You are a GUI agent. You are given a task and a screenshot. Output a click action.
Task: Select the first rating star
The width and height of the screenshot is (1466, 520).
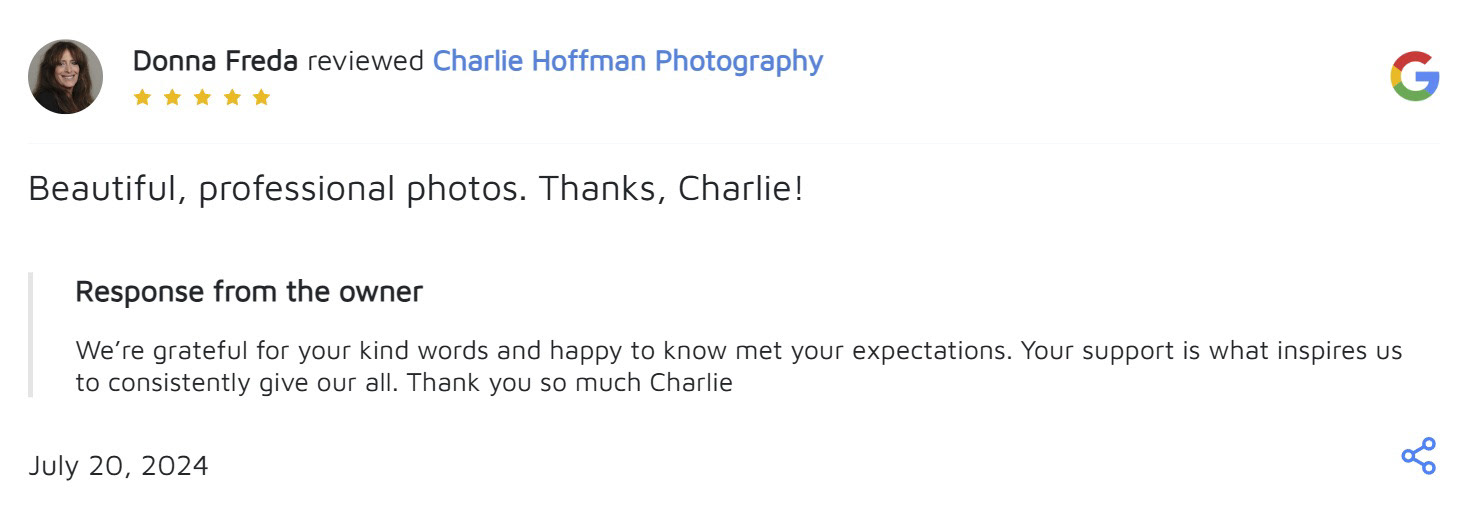pos(142,97)
